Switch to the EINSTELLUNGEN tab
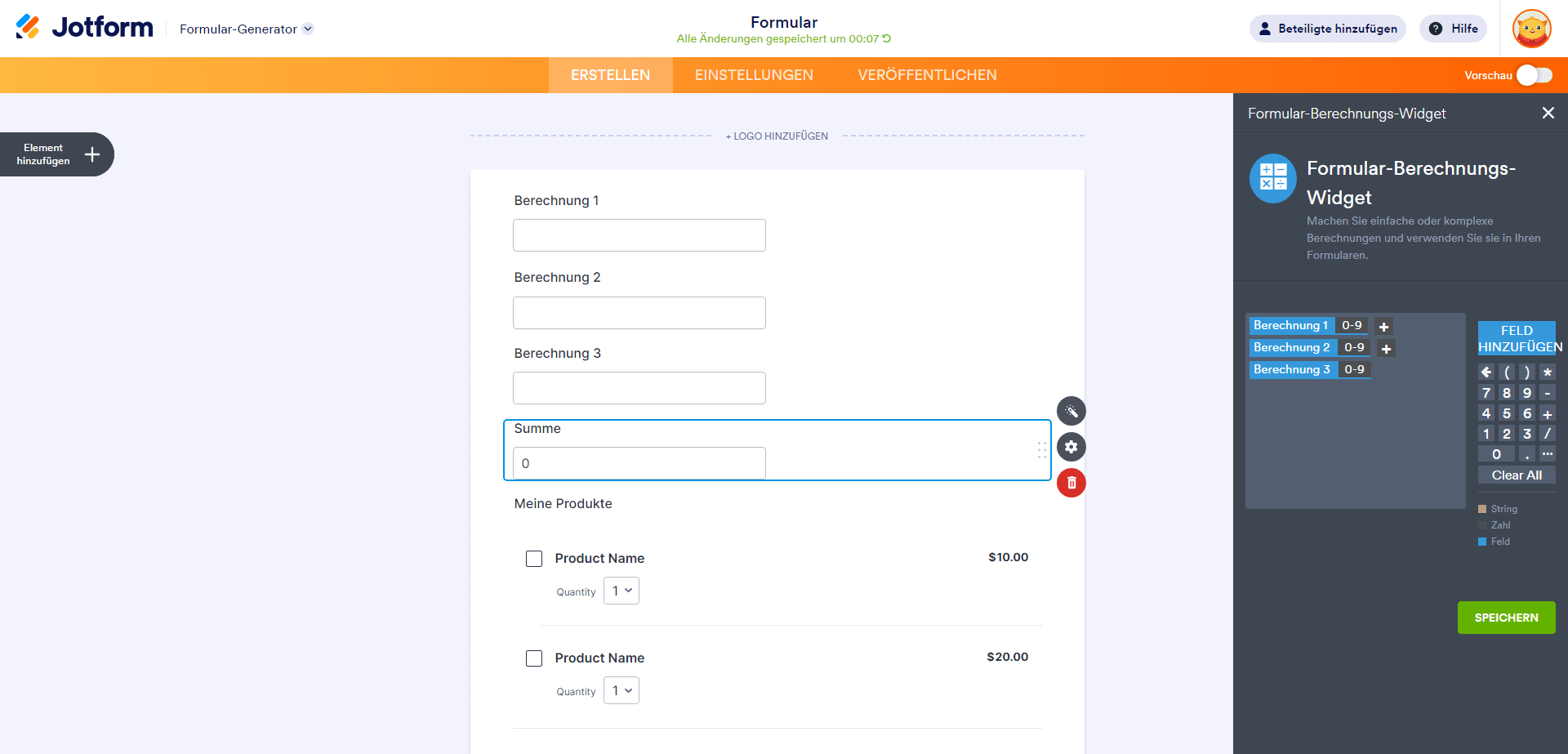Viewport: 1568px width, 754px height. point(754,75)
